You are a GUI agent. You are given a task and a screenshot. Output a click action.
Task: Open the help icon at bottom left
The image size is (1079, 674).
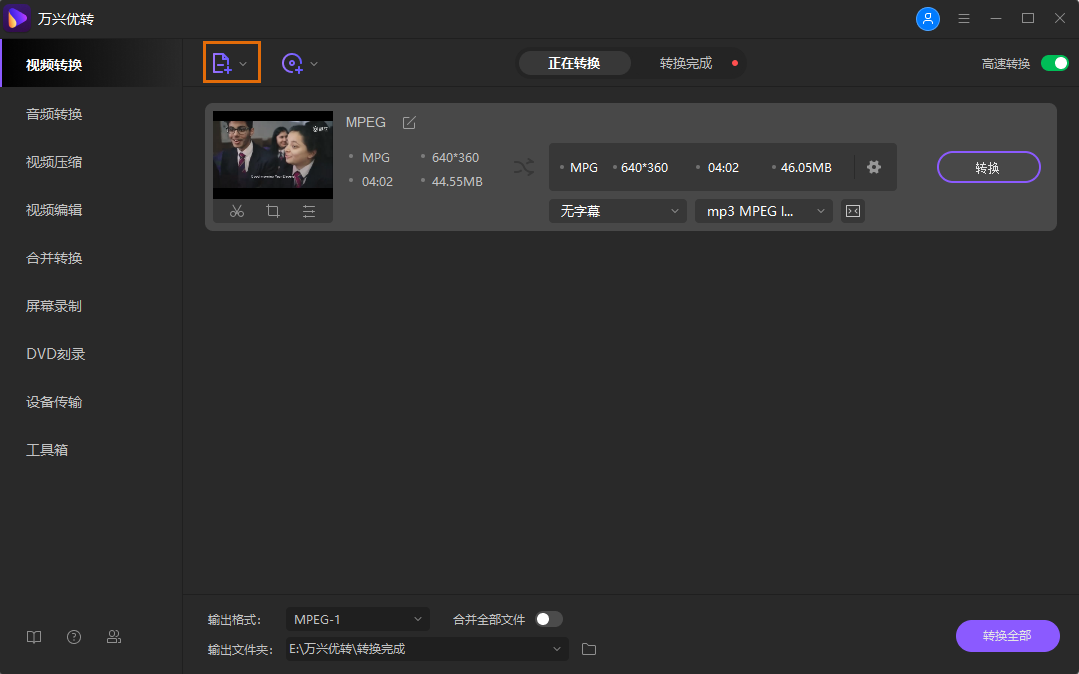pyautogui.click(x=73, y=636)
